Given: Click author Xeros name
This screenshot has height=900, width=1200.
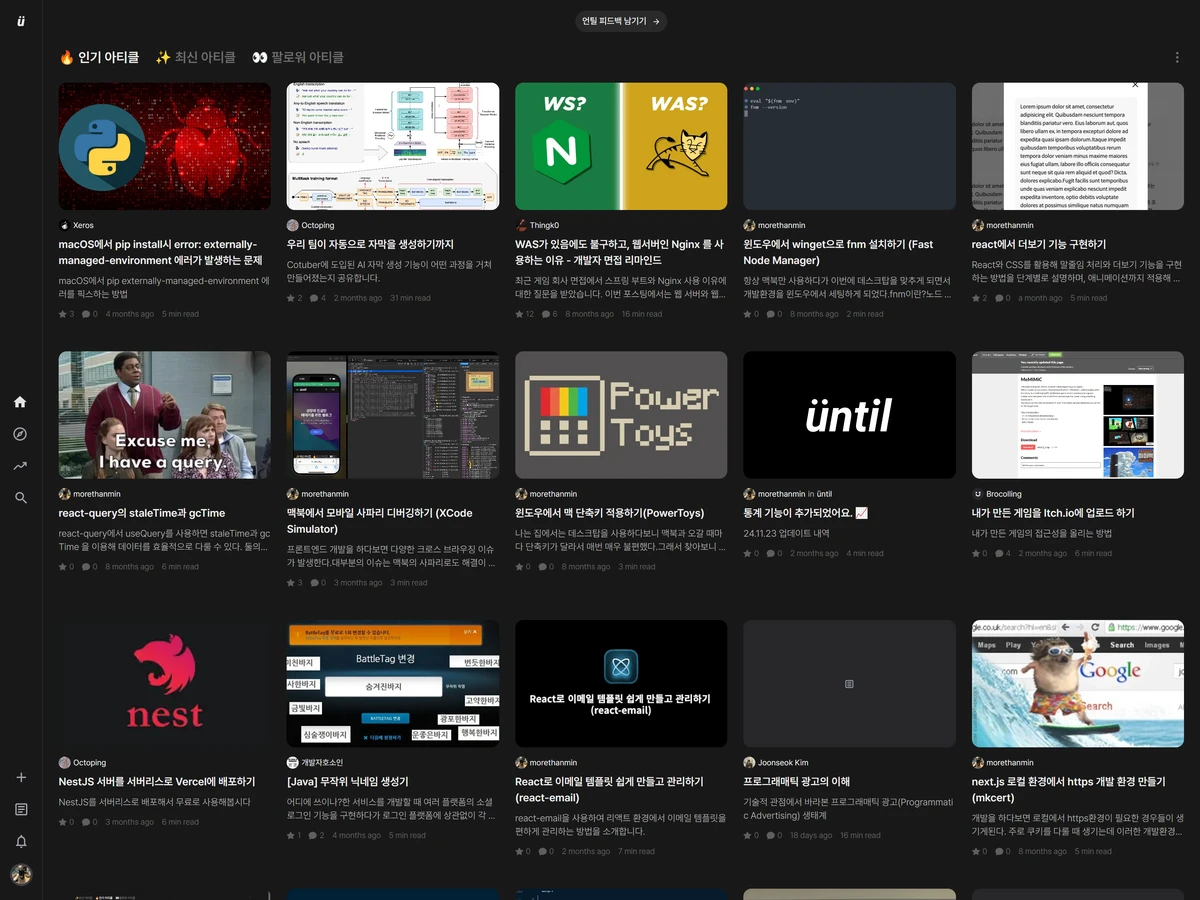Looking at the screenshot, I should [83, 226].
